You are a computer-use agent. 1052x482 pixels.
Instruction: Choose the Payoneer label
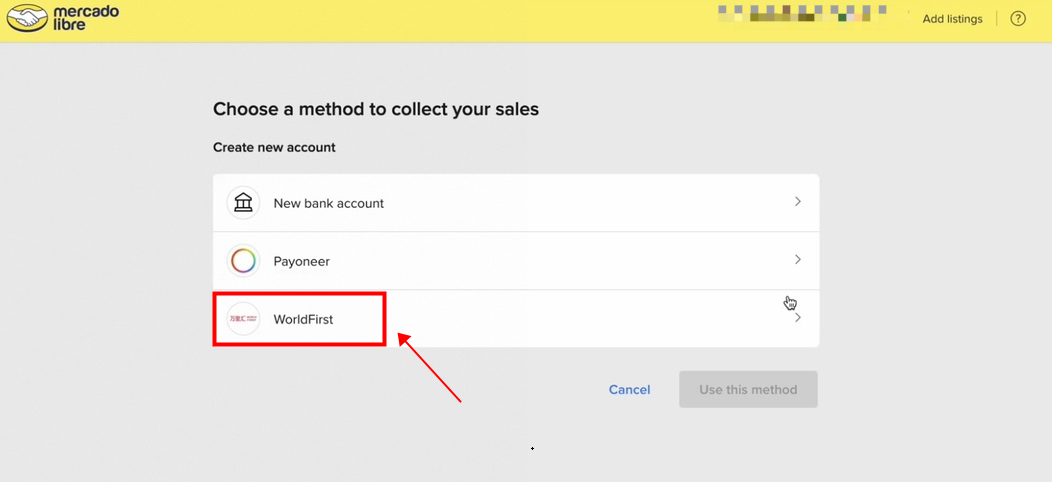[x=301, y=261]
